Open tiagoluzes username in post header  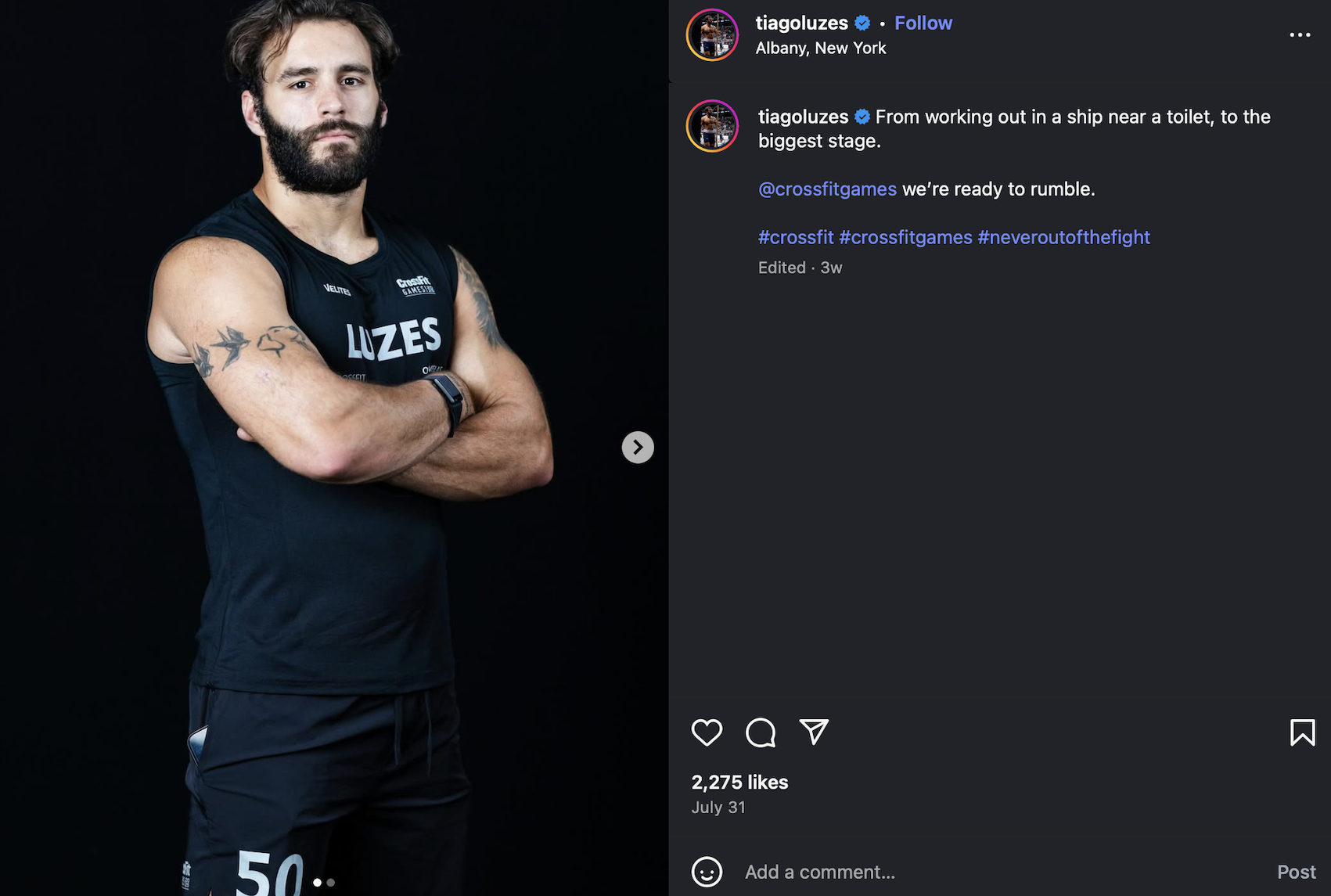801,23
